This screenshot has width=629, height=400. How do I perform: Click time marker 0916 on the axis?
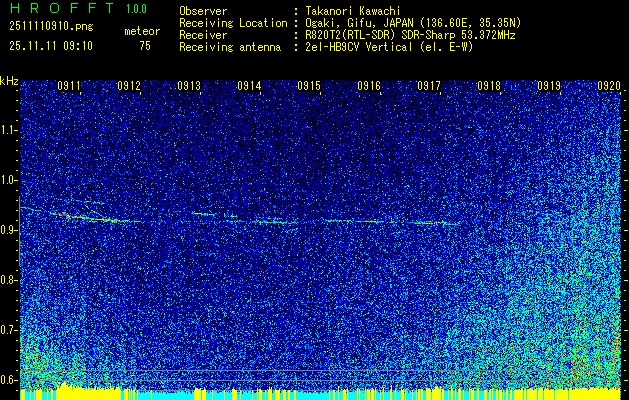pyautogui.click(x=369, y=85)
